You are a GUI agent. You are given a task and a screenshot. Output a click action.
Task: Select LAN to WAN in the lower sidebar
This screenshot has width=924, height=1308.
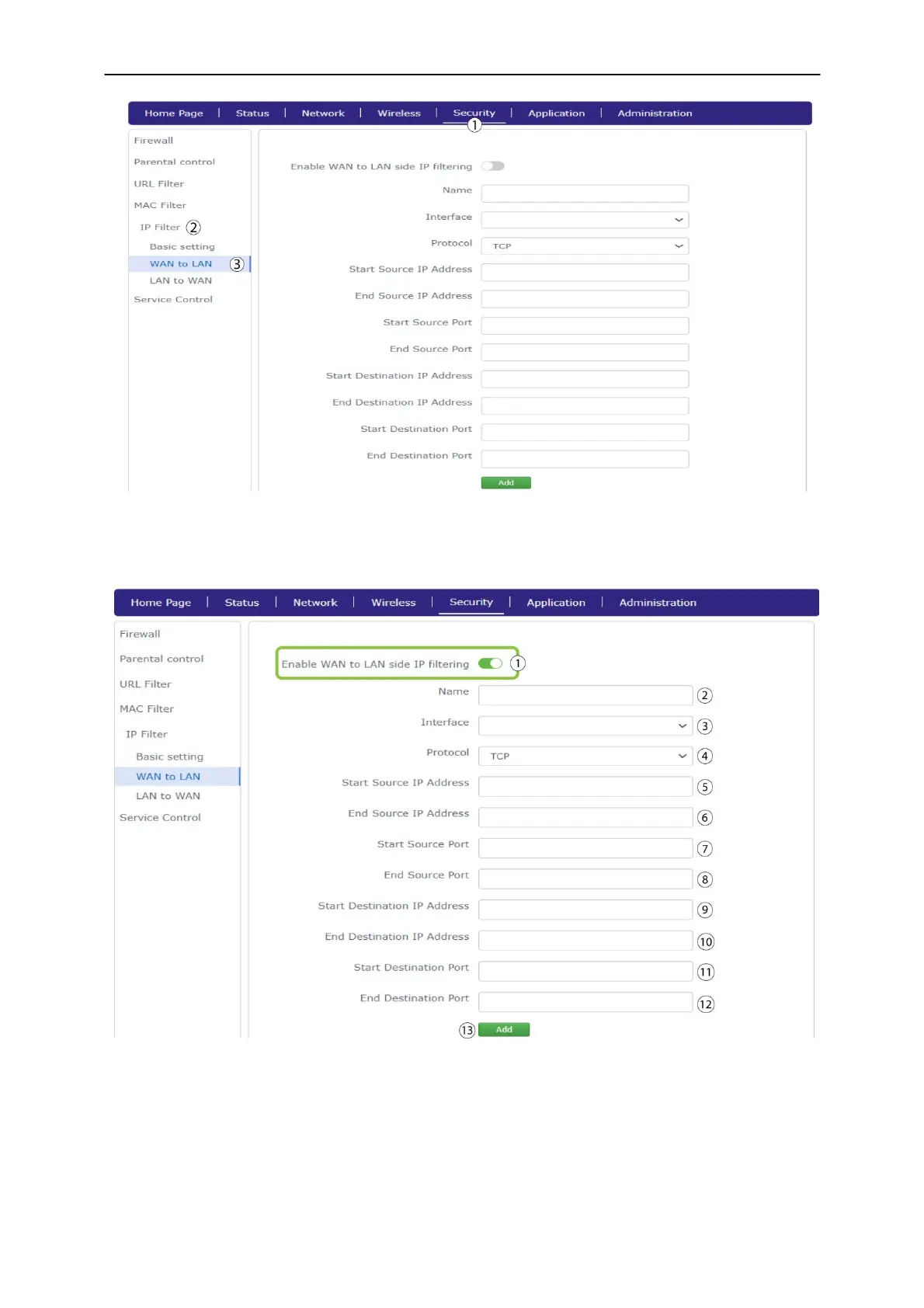(168, 796)
